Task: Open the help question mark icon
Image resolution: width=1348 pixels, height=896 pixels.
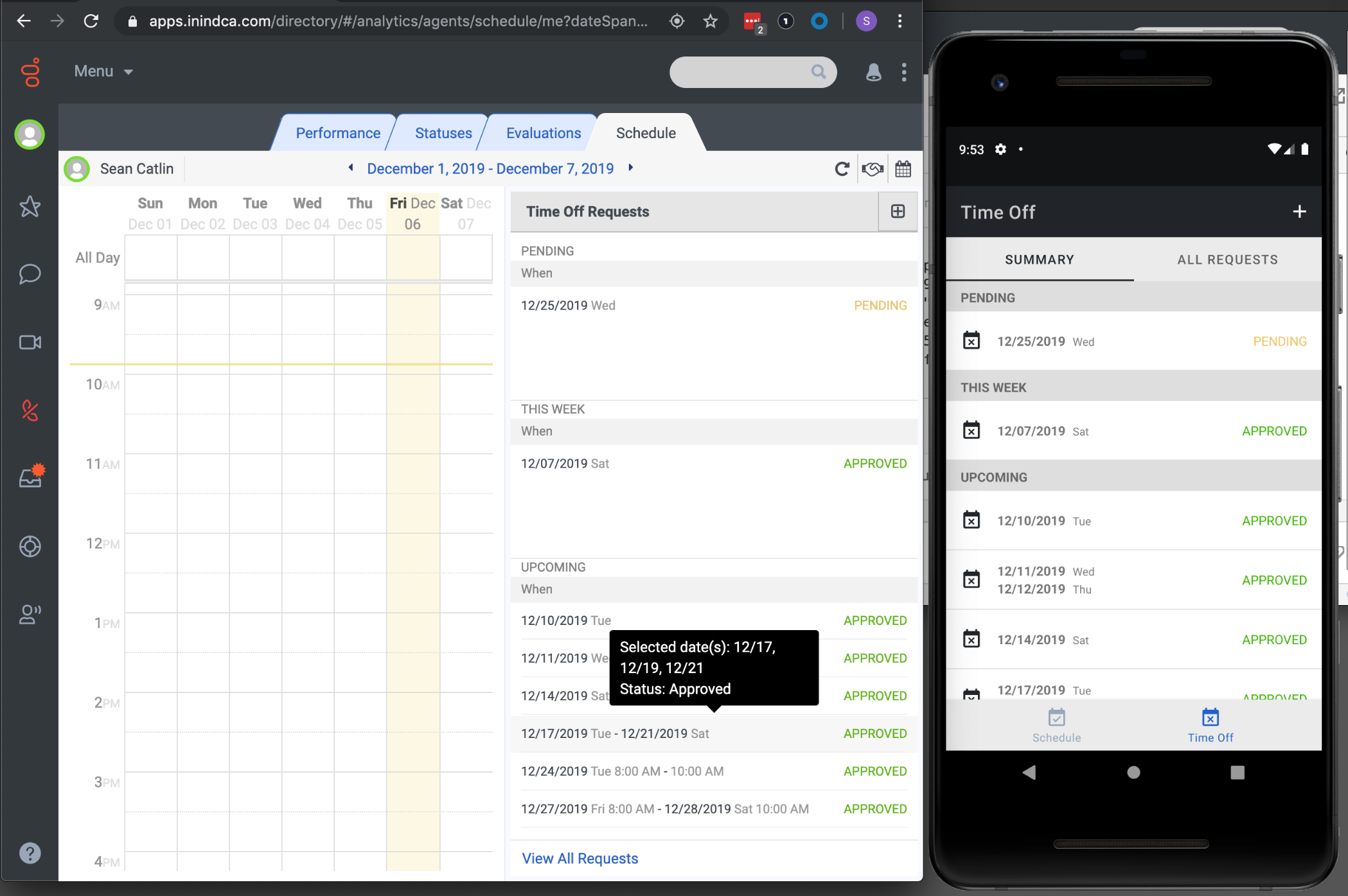Action: click(x=30, y=853)
